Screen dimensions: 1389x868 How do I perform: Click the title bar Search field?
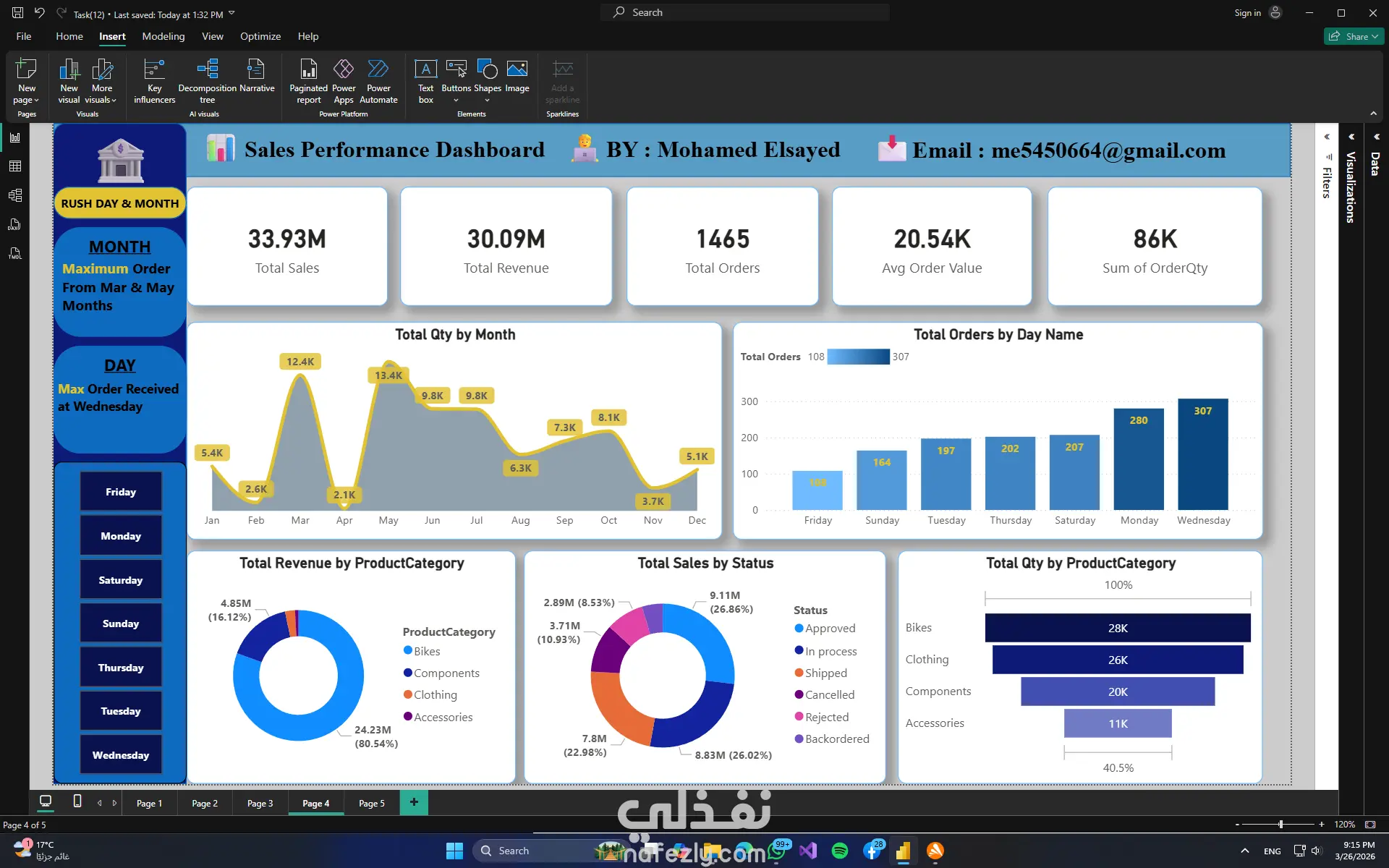pyautogui.click(x=745, y=12)
